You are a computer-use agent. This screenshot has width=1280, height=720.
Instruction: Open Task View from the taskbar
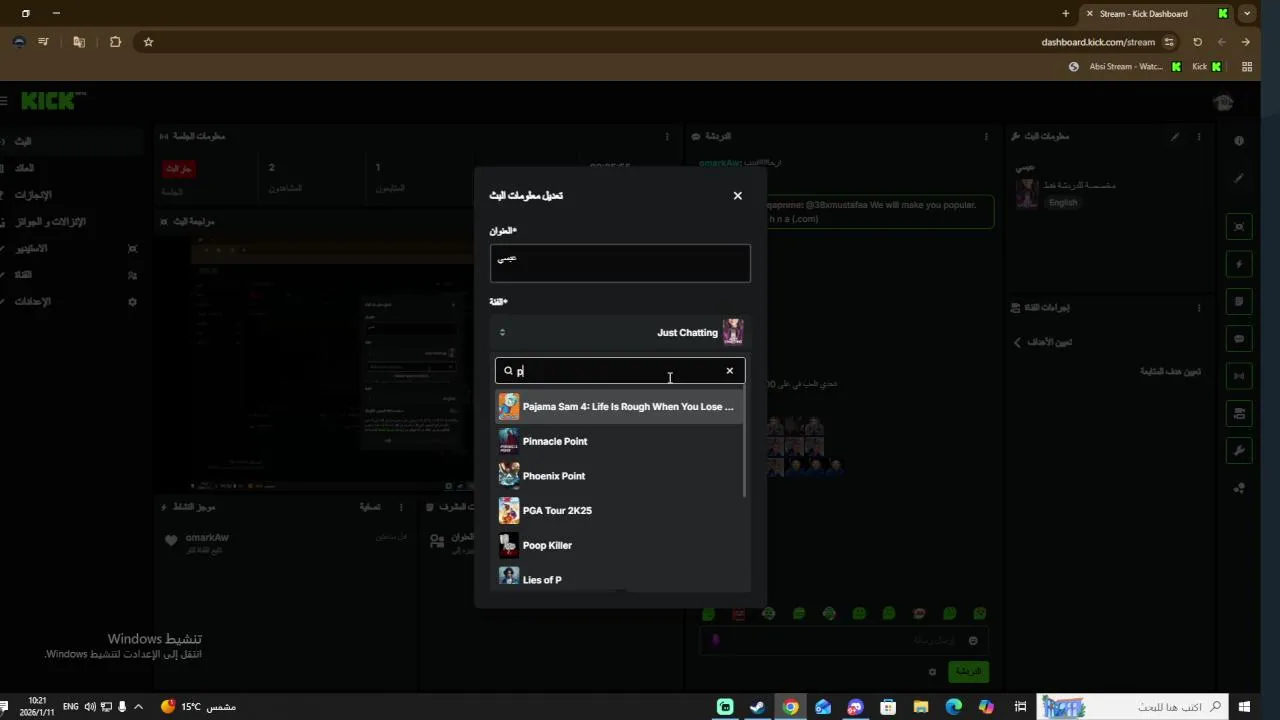coord(1020,707)
